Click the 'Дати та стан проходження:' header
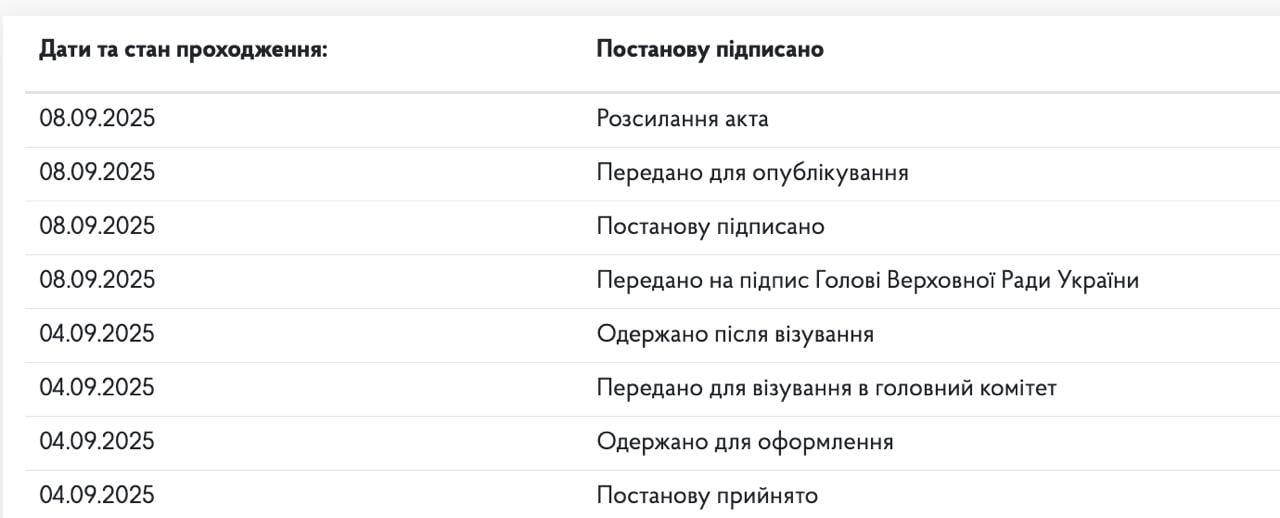Viewport: 1280px width, 518px height. click(183, 49)
